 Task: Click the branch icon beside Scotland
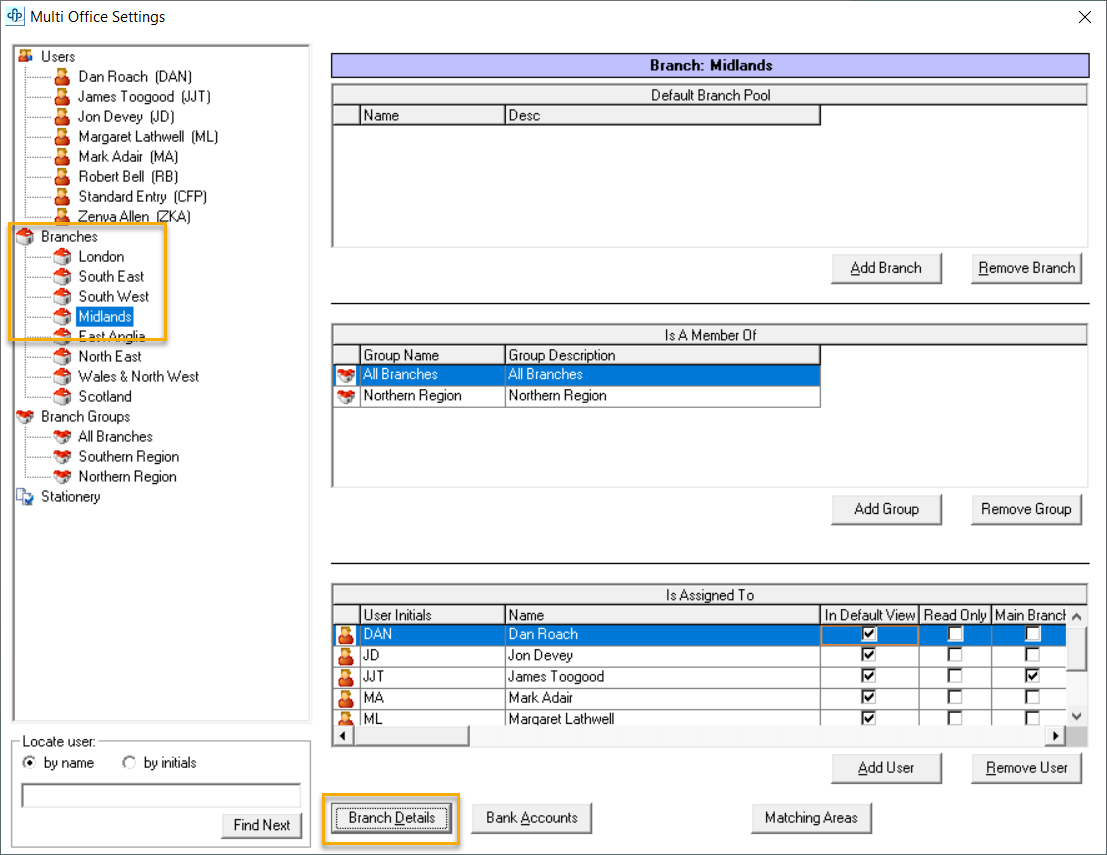62,396
